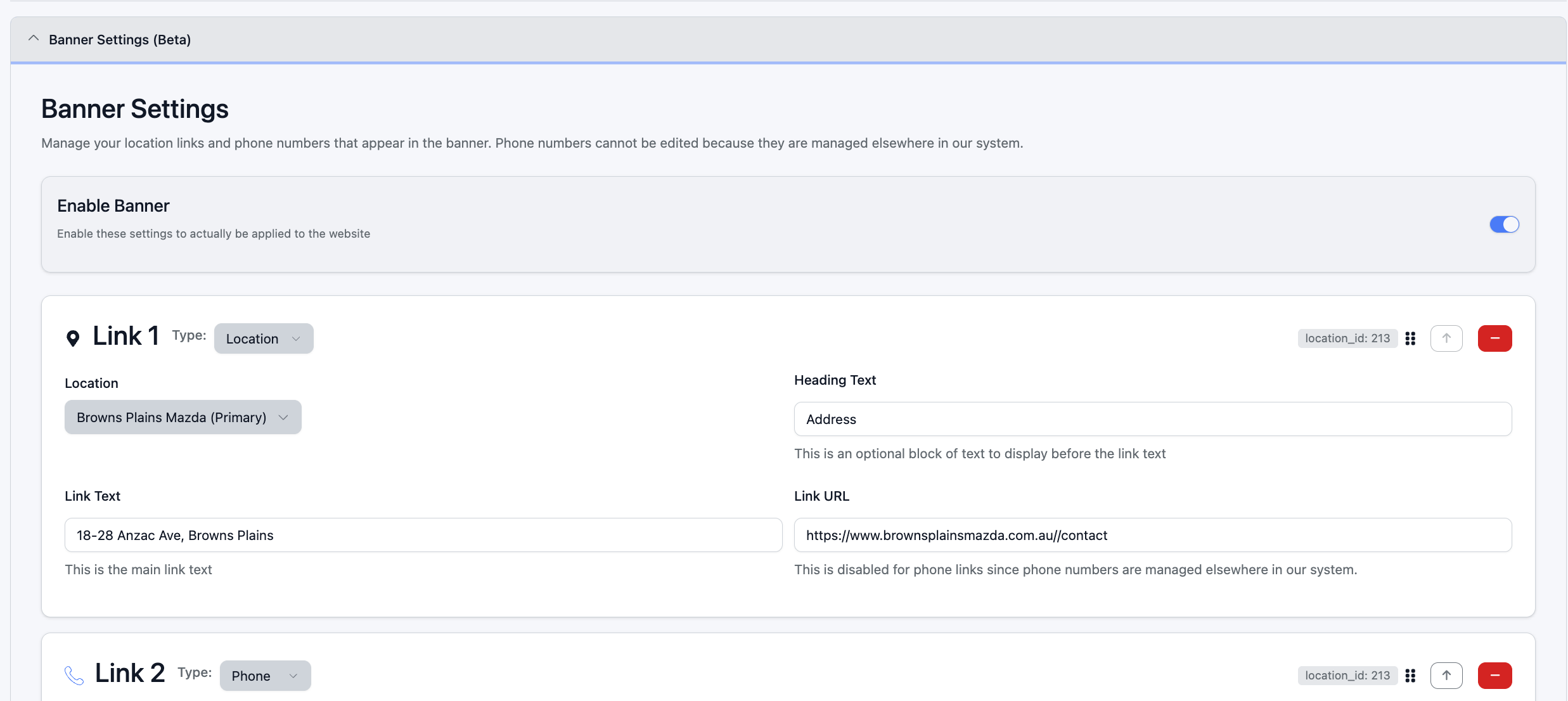Collapse the Banner Settings (Beta) section
This screenshot has width=1568, height=701.
click(x=34, y=39)
